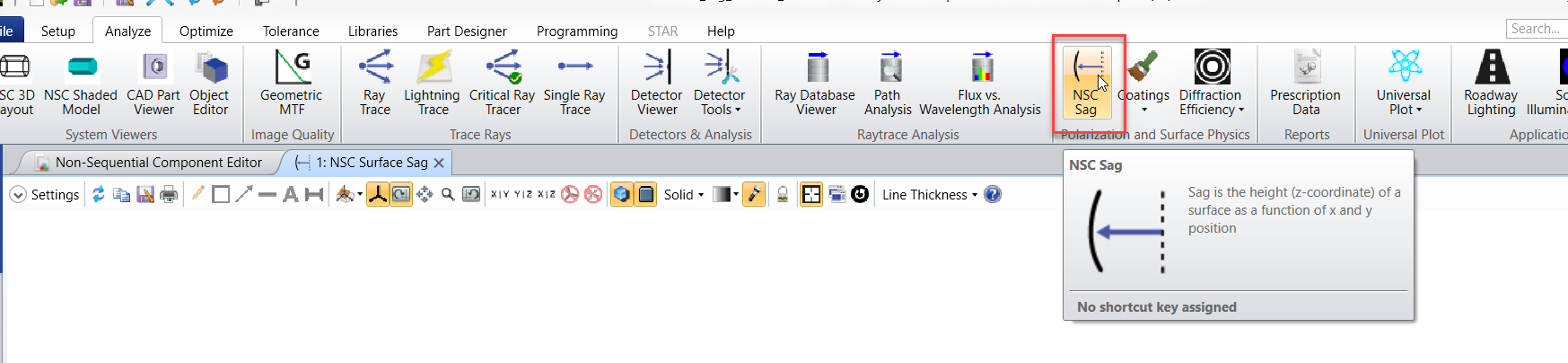Open the CAD Part Viewer
The image size is (1568, 363).
(x=153, y=84)
